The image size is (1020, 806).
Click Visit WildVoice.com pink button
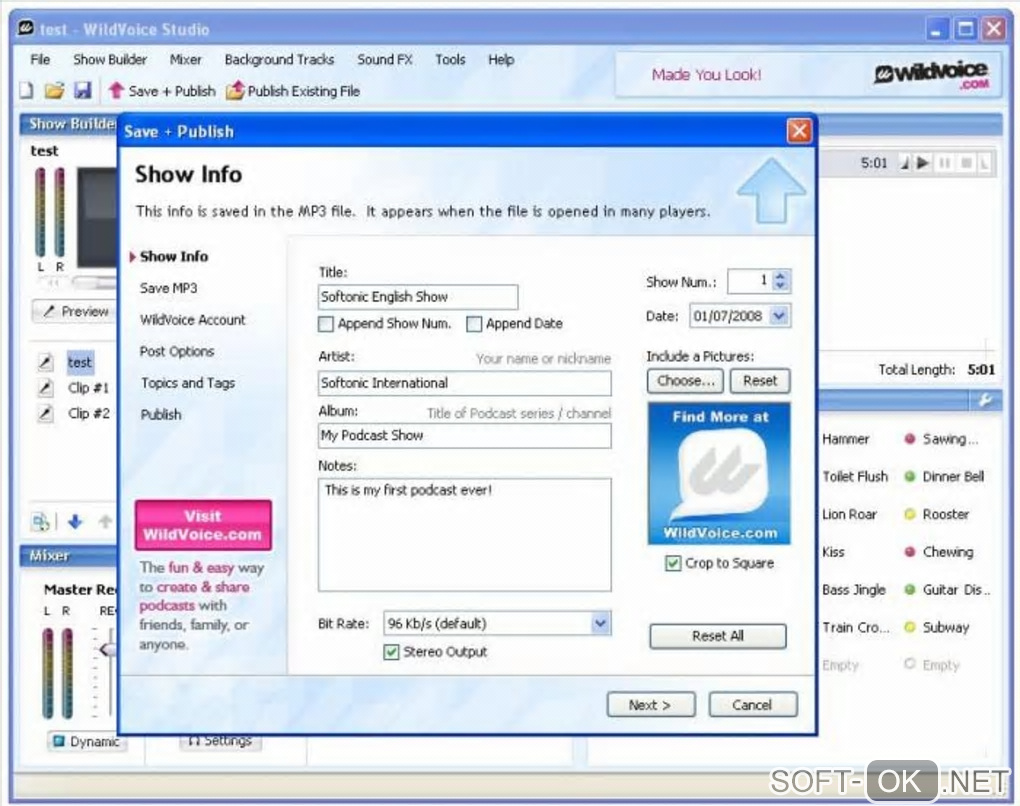tap(203, 525)
